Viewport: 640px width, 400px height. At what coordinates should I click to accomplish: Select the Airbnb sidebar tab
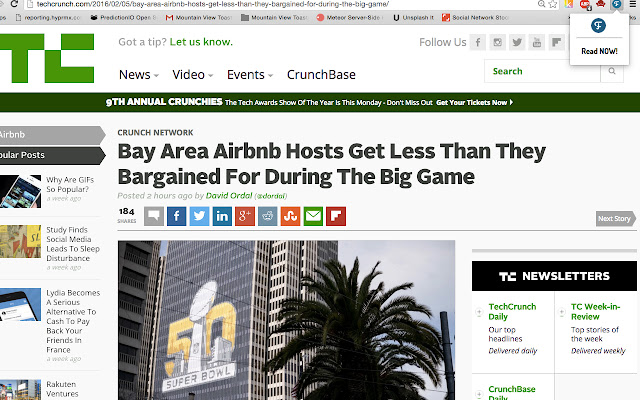[52, 135]
